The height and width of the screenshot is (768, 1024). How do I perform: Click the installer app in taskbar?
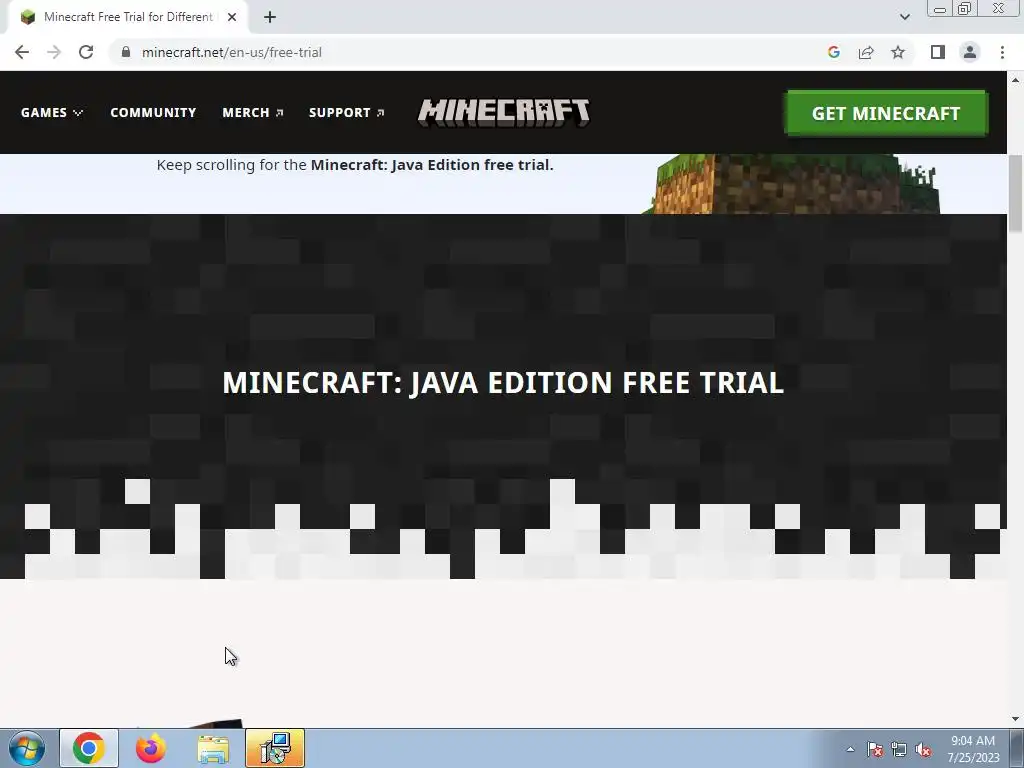[275, 748]
